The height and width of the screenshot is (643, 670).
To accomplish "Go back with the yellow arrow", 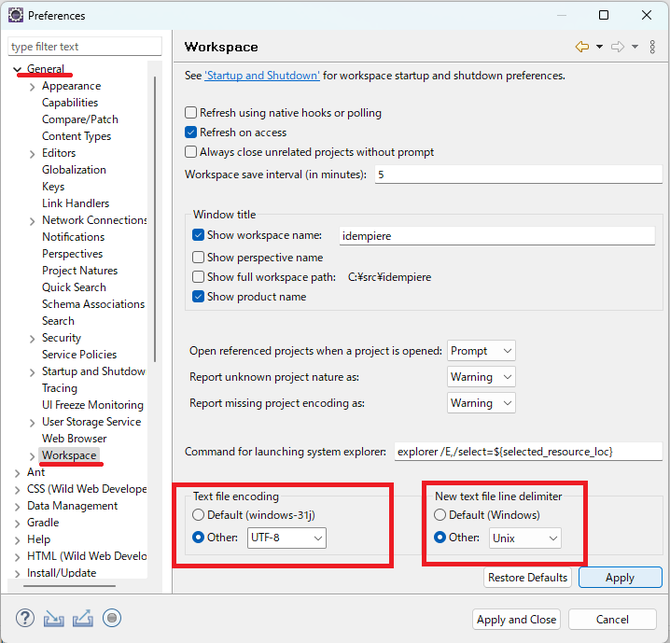I will tap(582, 47).
